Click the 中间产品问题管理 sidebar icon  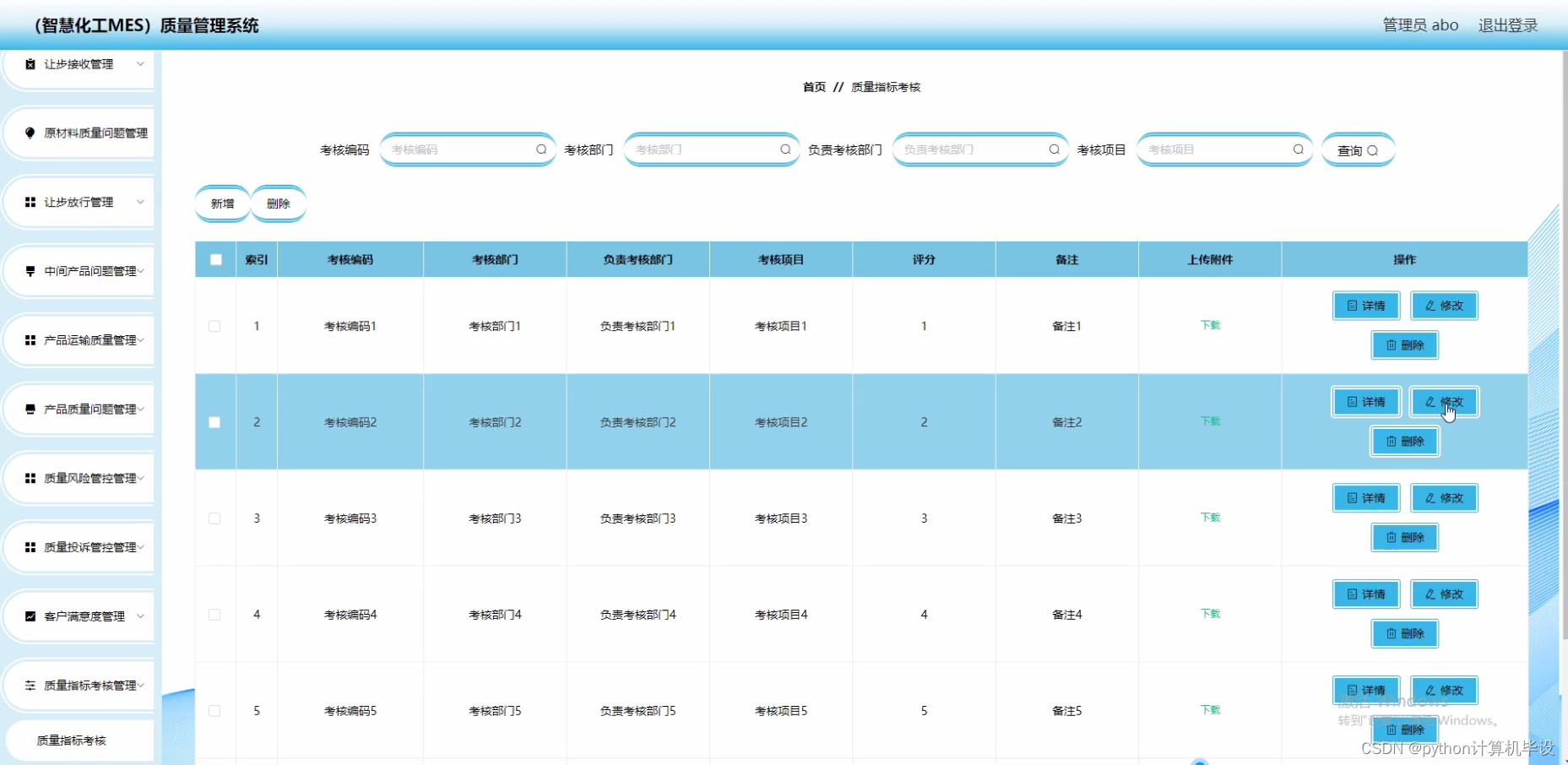(x=30, y=271)
